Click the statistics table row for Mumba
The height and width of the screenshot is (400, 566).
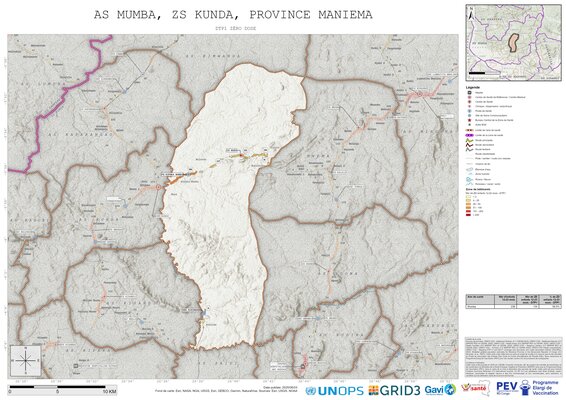click(513, 306)
